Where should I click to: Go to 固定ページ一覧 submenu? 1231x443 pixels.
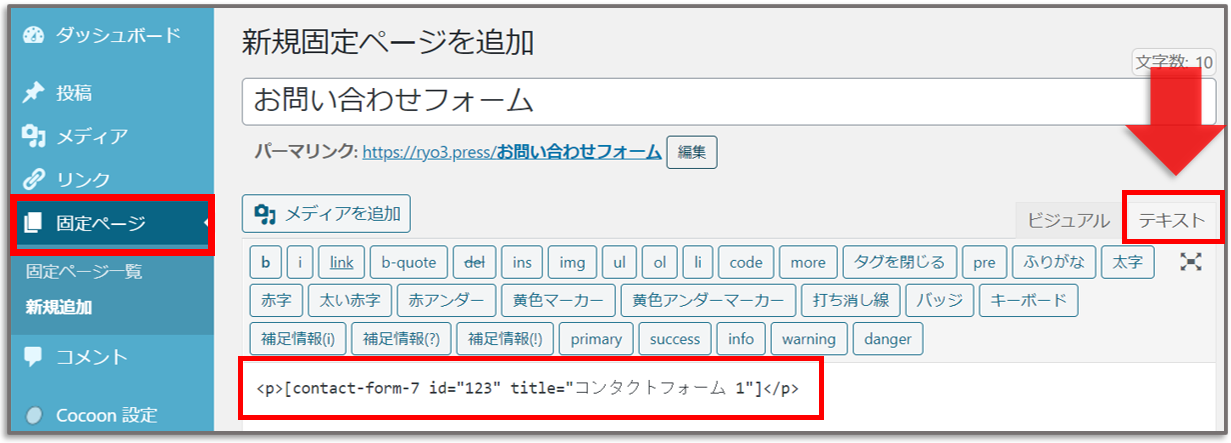tap(84, 271)
